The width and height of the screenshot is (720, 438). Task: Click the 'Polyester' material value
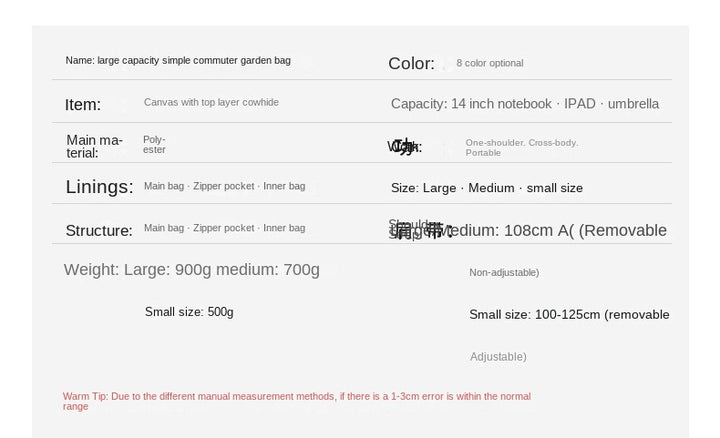154,145
